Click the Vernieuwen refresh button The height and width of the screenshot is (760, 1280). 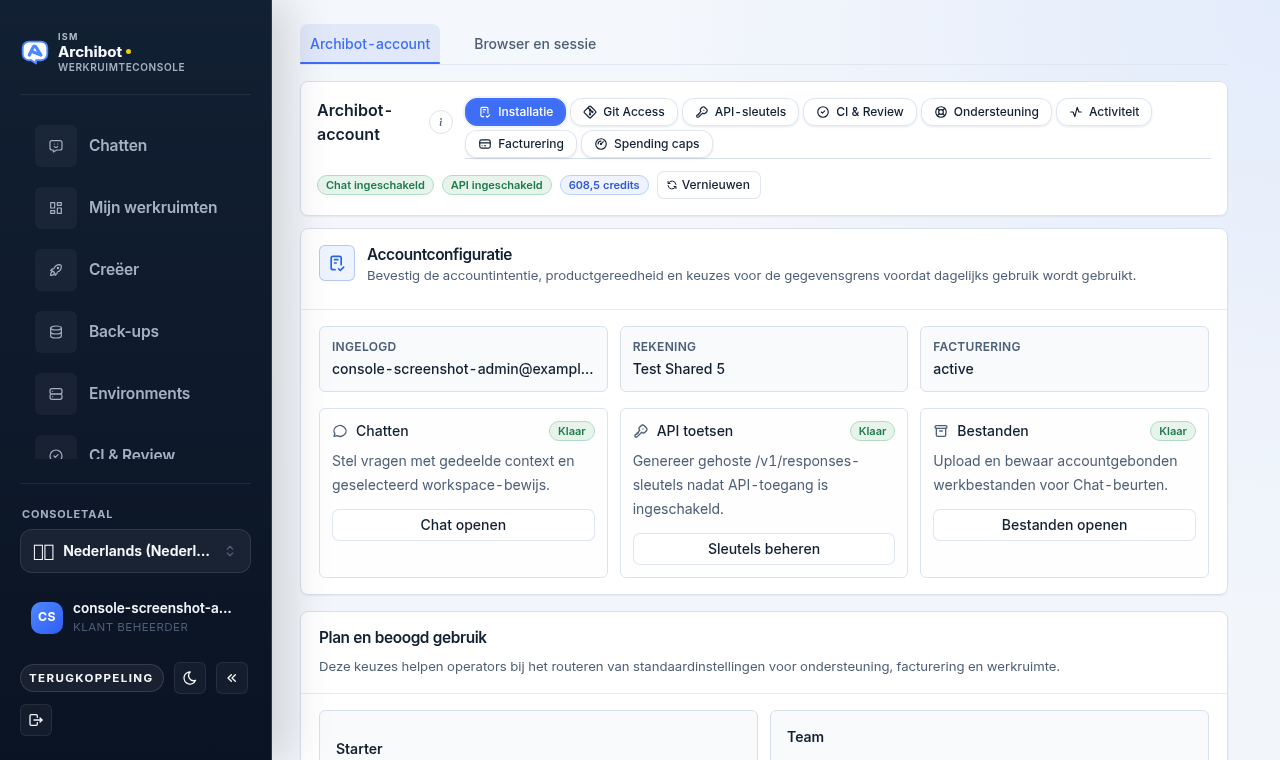[709, 185]
